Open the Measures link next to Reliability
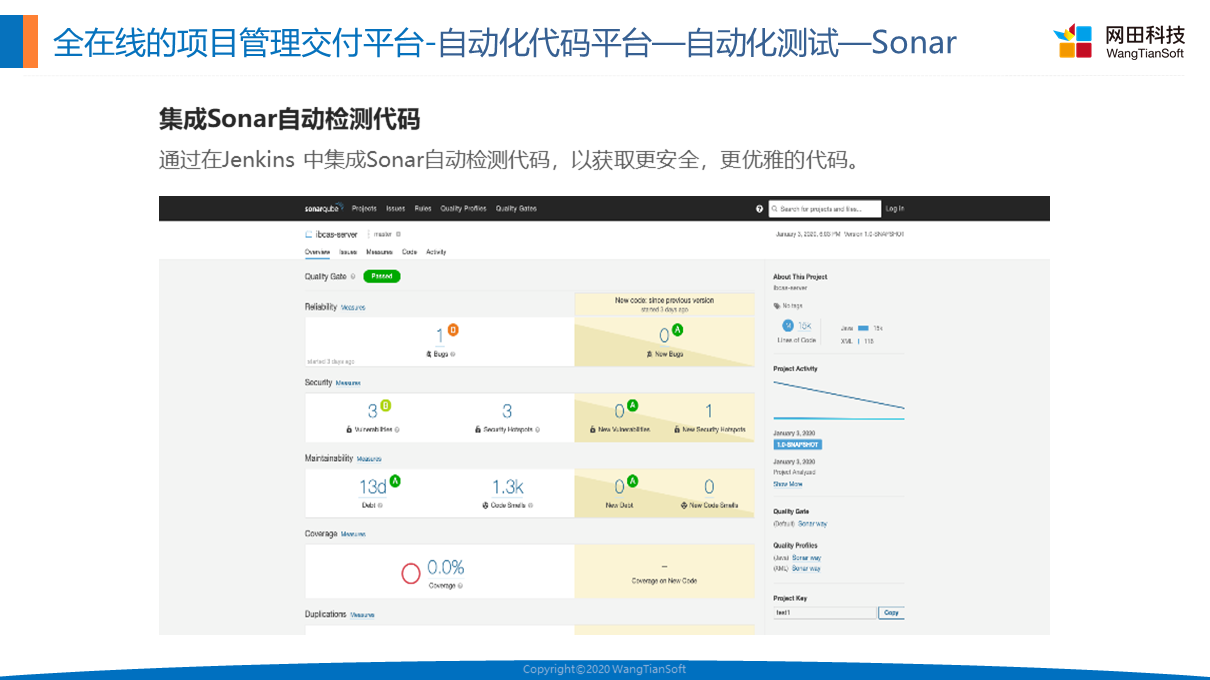Viewport: 1210px width, 680px height. pos(353,308)
